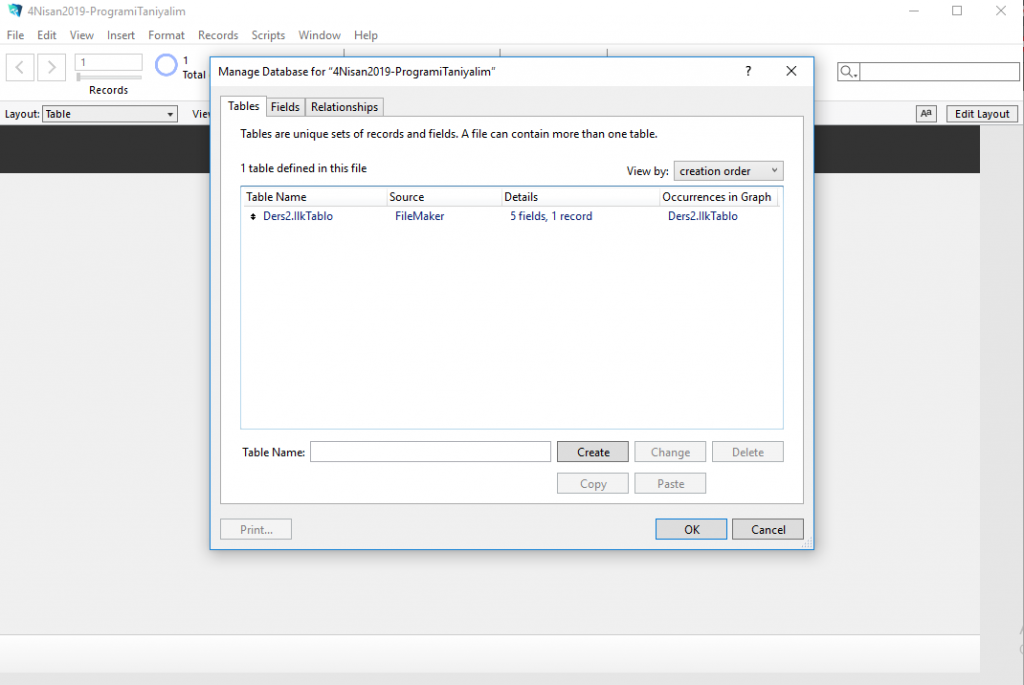Open the View menu
The image size is (1024, 685).
(x=82, y=35)
